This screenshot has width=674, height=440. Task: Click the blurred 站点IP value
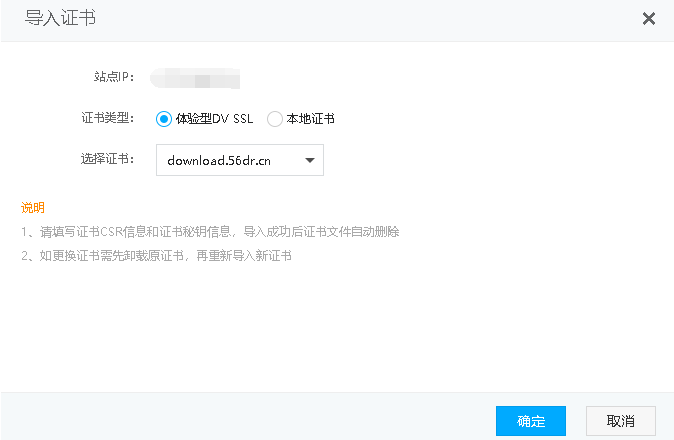195,78
